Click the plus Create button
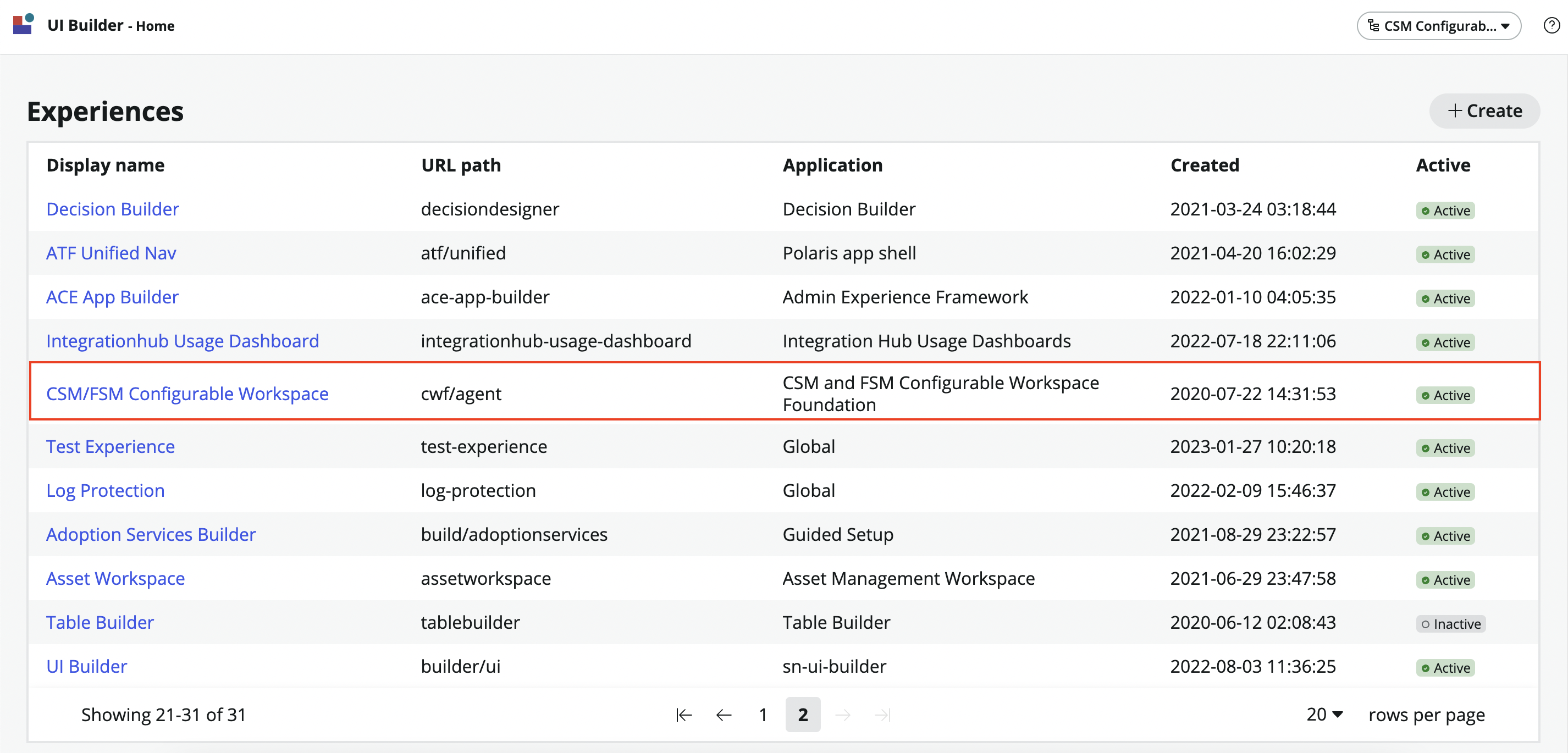The image size is (1568, 753). [1484, 111]
